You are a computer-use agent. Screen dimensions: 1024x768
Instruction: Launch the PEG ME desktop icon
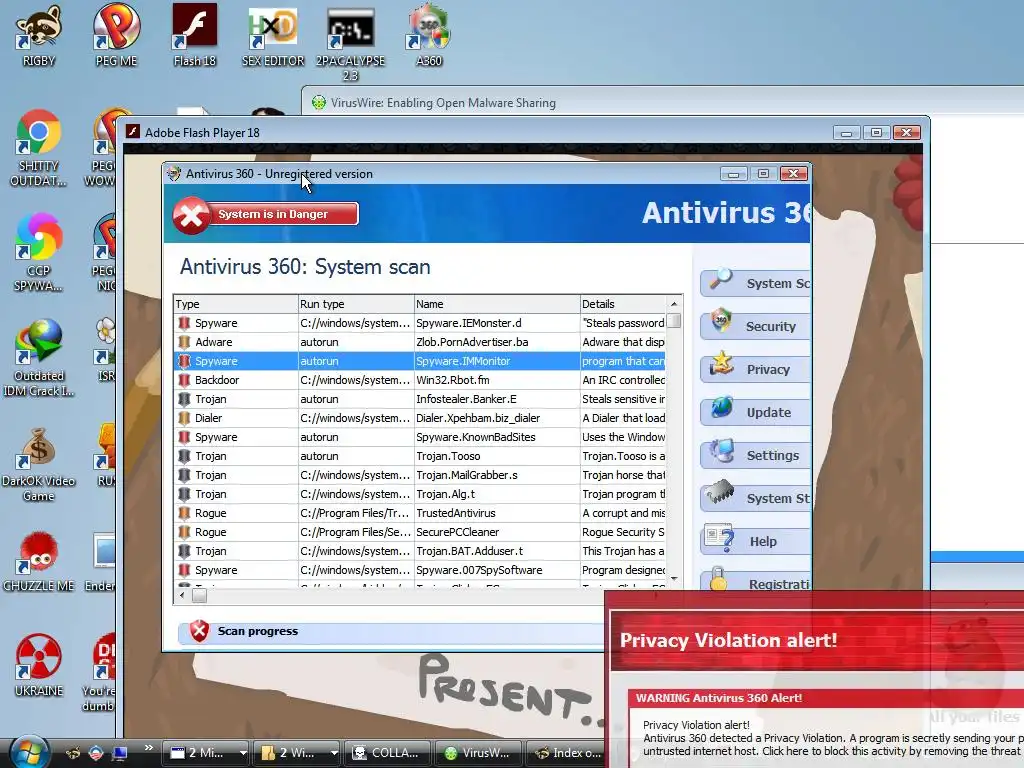(x=116, y=36)
